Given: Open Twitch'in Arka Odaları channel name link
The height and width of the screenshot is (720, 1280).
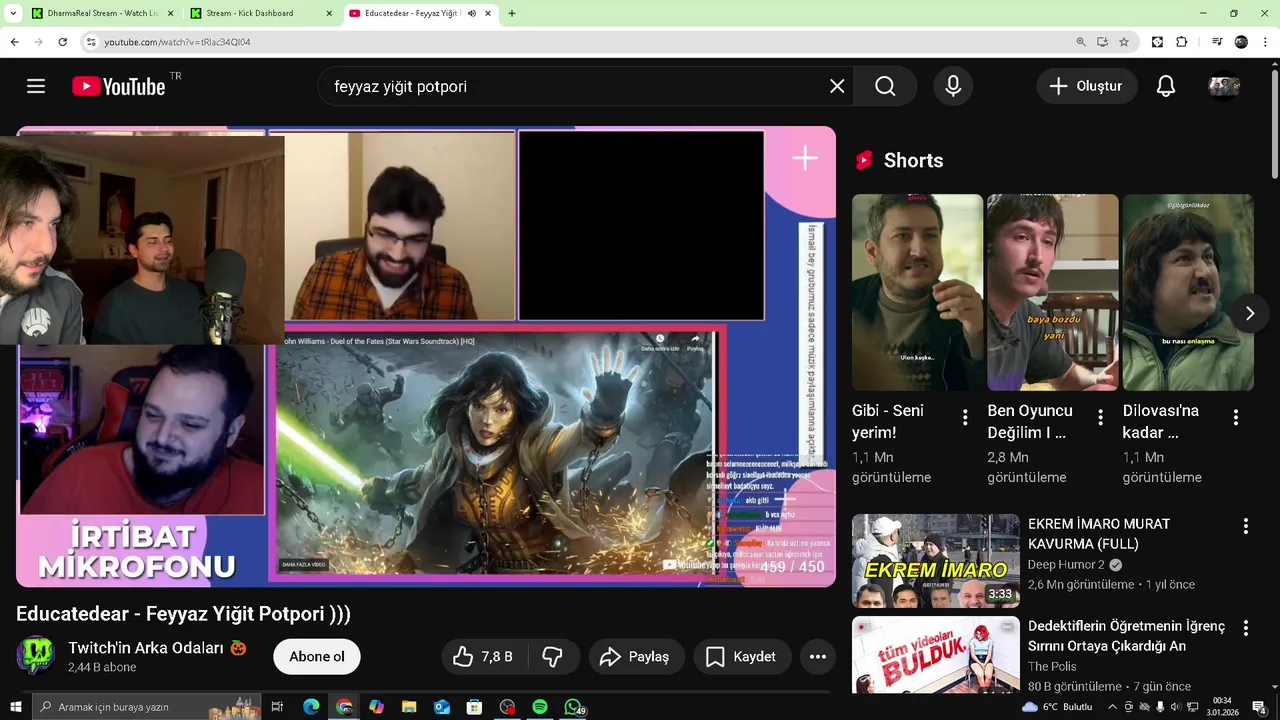Looking at the screenshot, I should [146, 647].
